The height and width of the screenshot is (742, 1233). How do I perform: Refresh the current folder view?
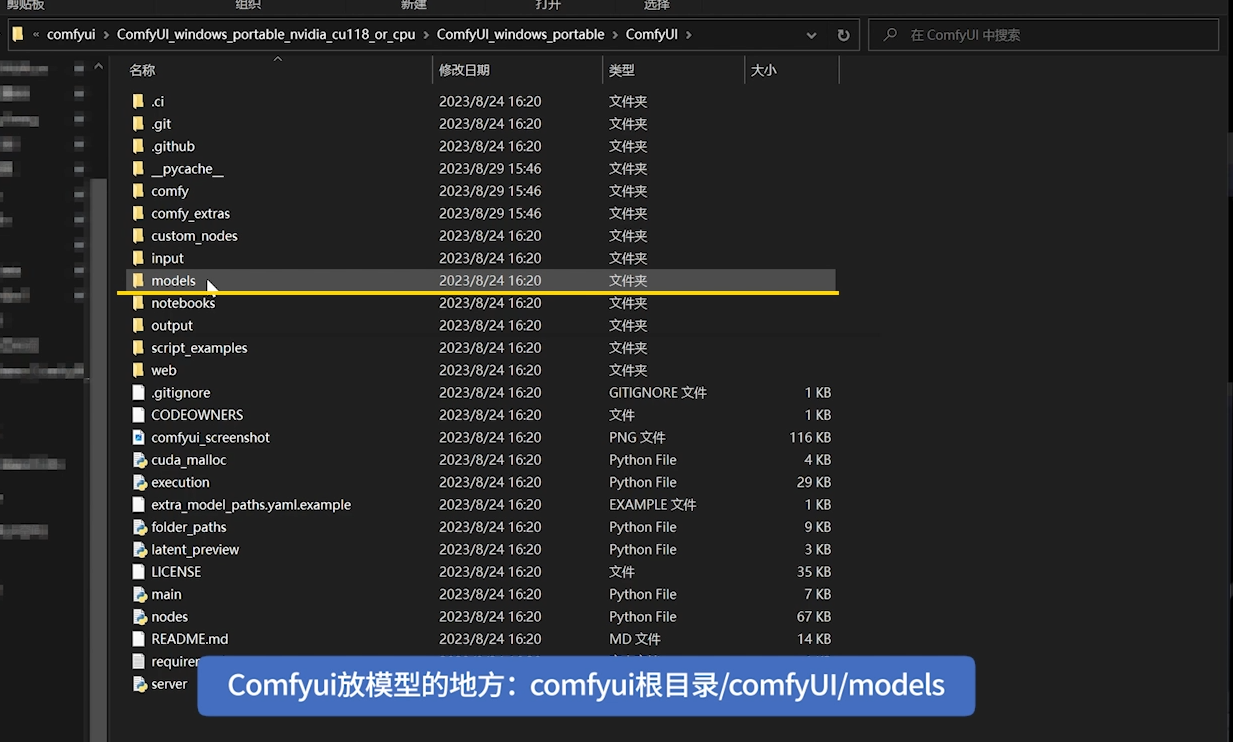click(843, 35)
